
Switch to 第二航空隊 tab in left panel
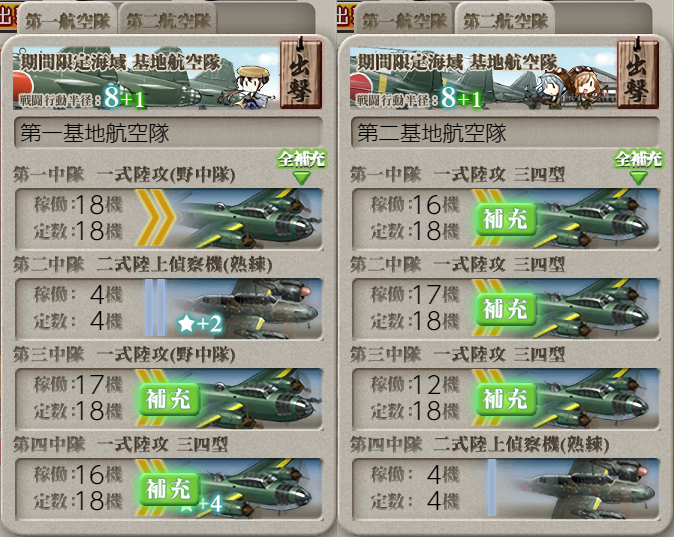[x=168, y=19]
